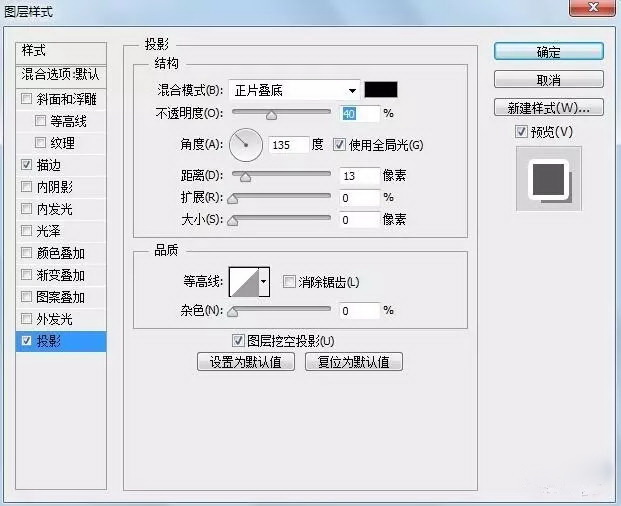Open the shadow color swatch
The image size is (621, 506).
(381, 90)
